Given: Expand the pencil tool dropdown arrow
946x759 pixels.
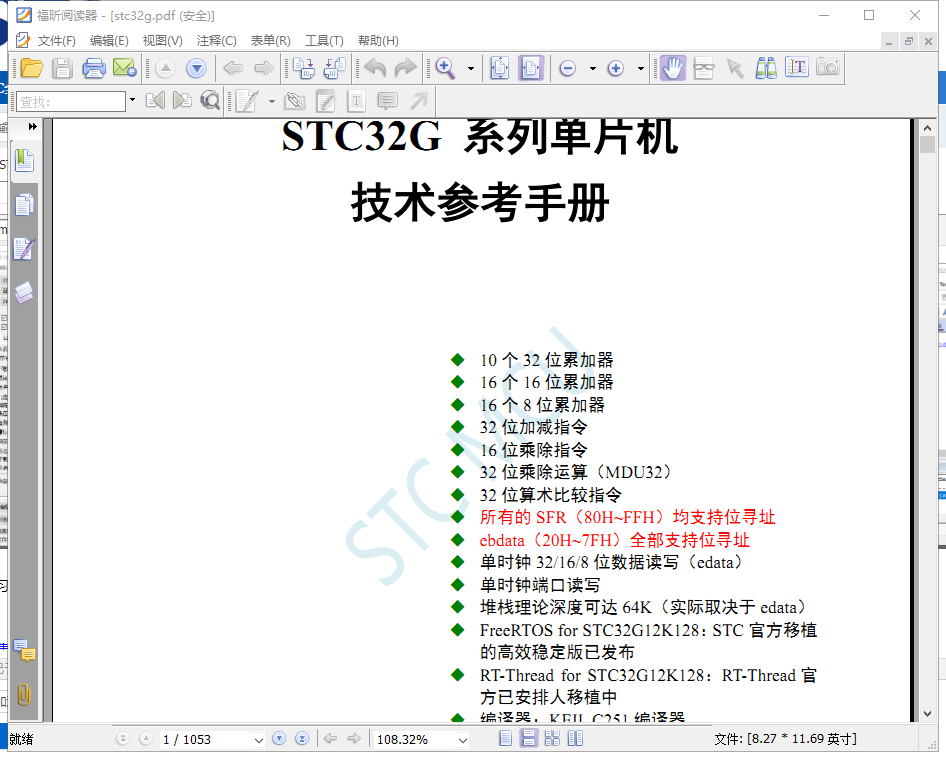Looking at the screenshot, I should pos(272,101).
